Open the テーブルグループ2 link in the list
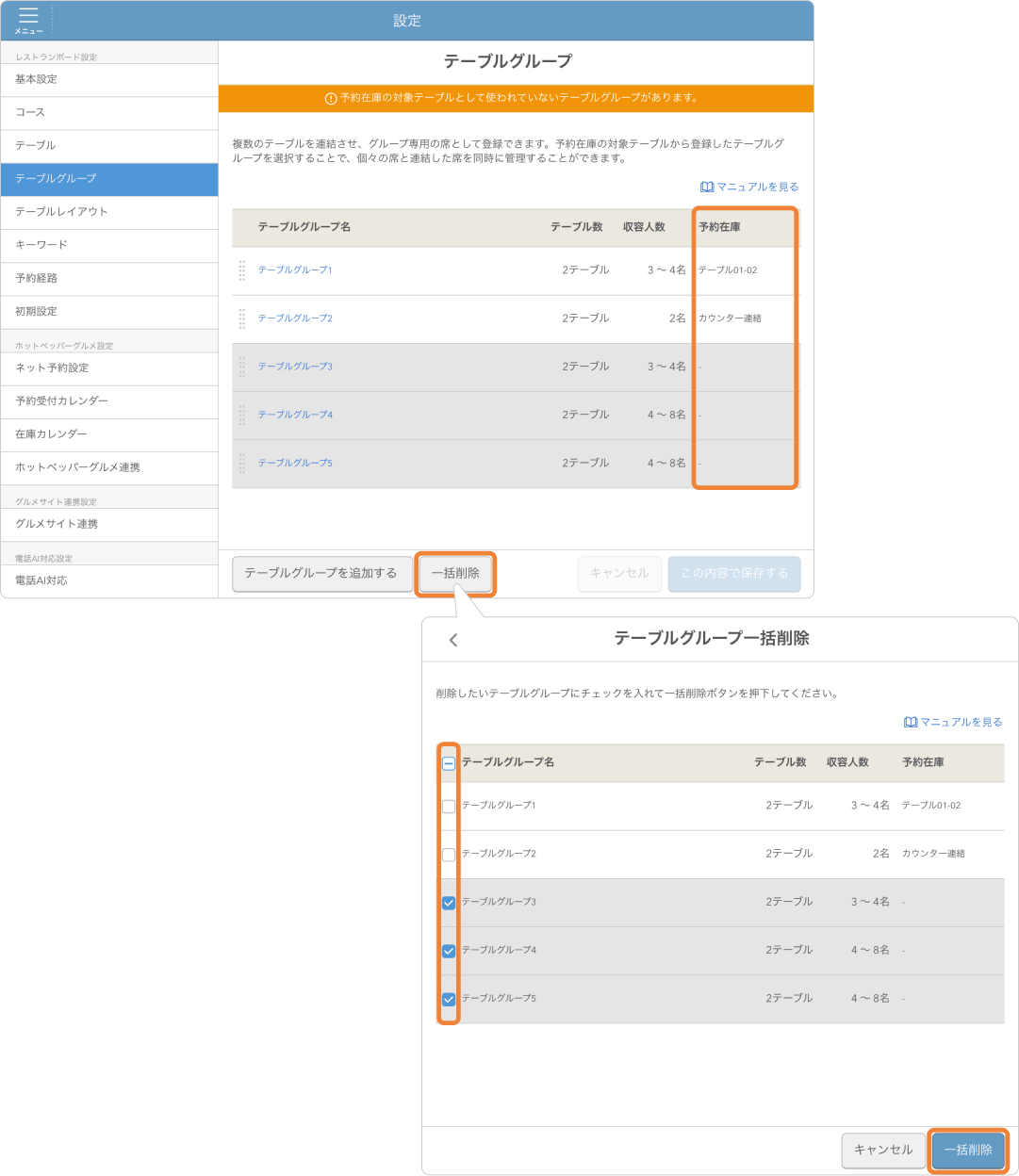Viewport: 1019px width, 1176px height. click(295, 318)
